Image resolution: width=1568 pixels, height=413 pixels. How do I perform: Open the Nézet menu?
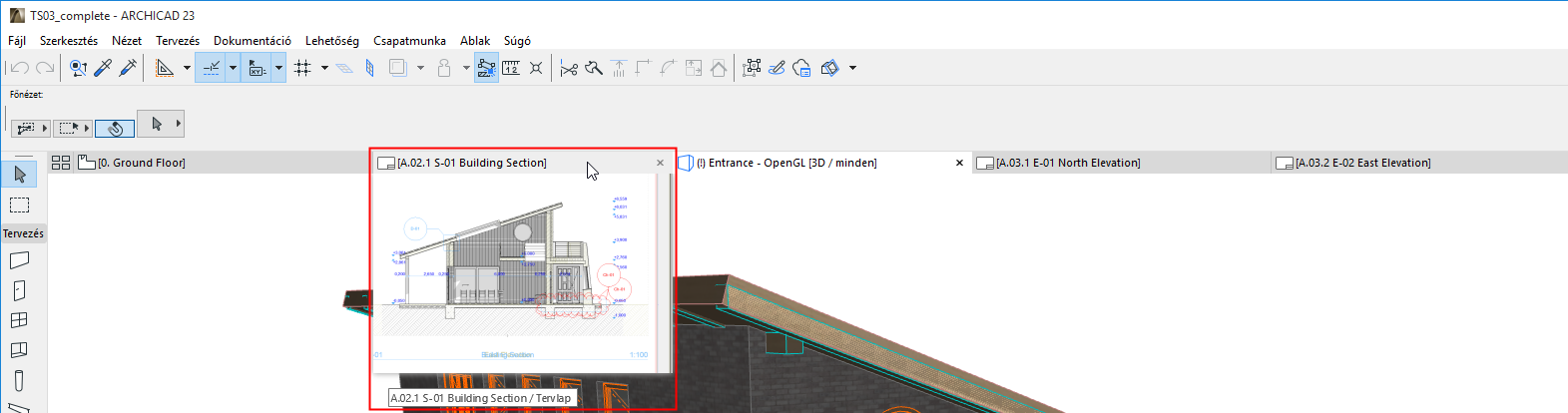tap(127, 41)
